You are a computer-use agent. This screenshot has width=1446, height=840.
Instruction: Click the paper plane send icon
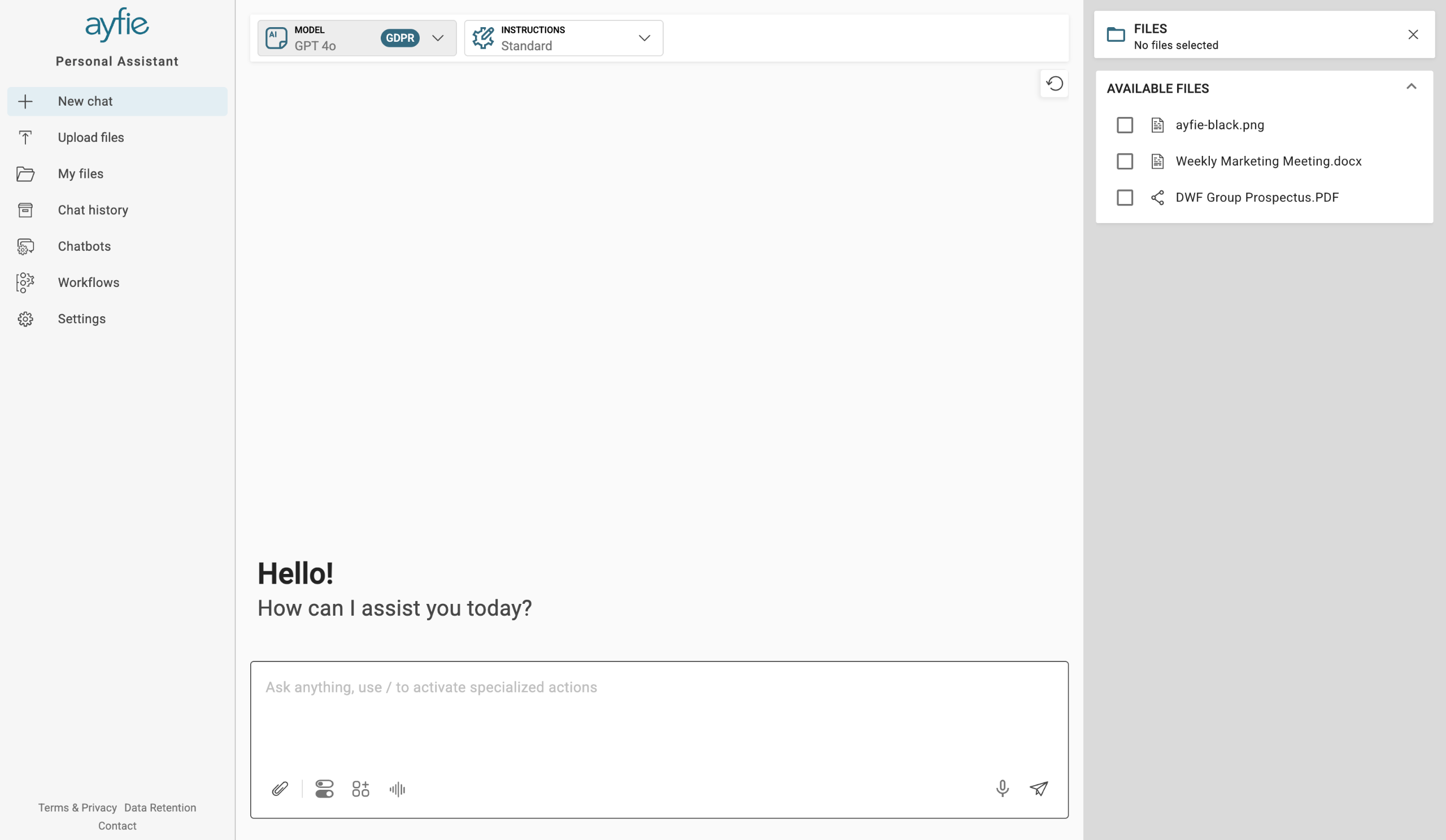(1039, 789)
